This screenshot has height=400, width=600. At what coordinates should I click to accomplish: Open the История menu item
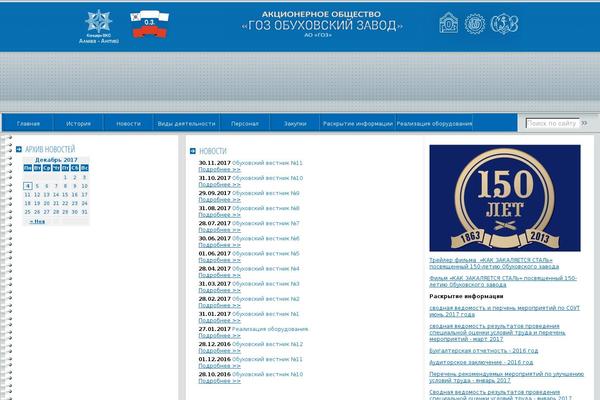[x=78, y=123]
